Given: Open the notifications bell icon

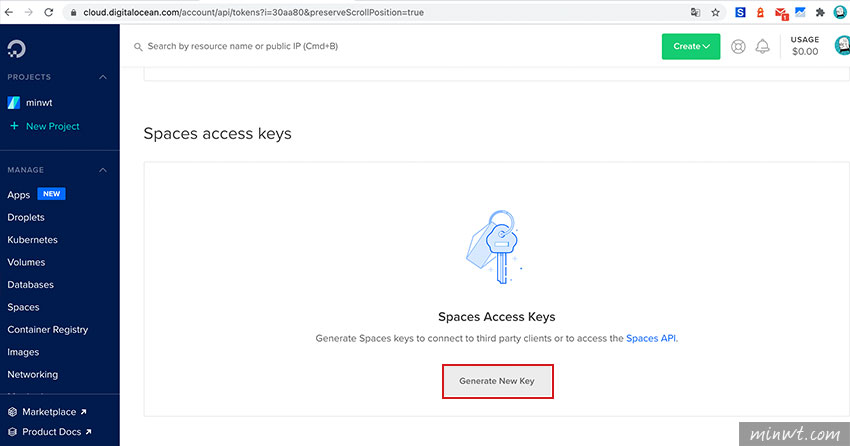Looking at the screenshot, I should [762, 47].
